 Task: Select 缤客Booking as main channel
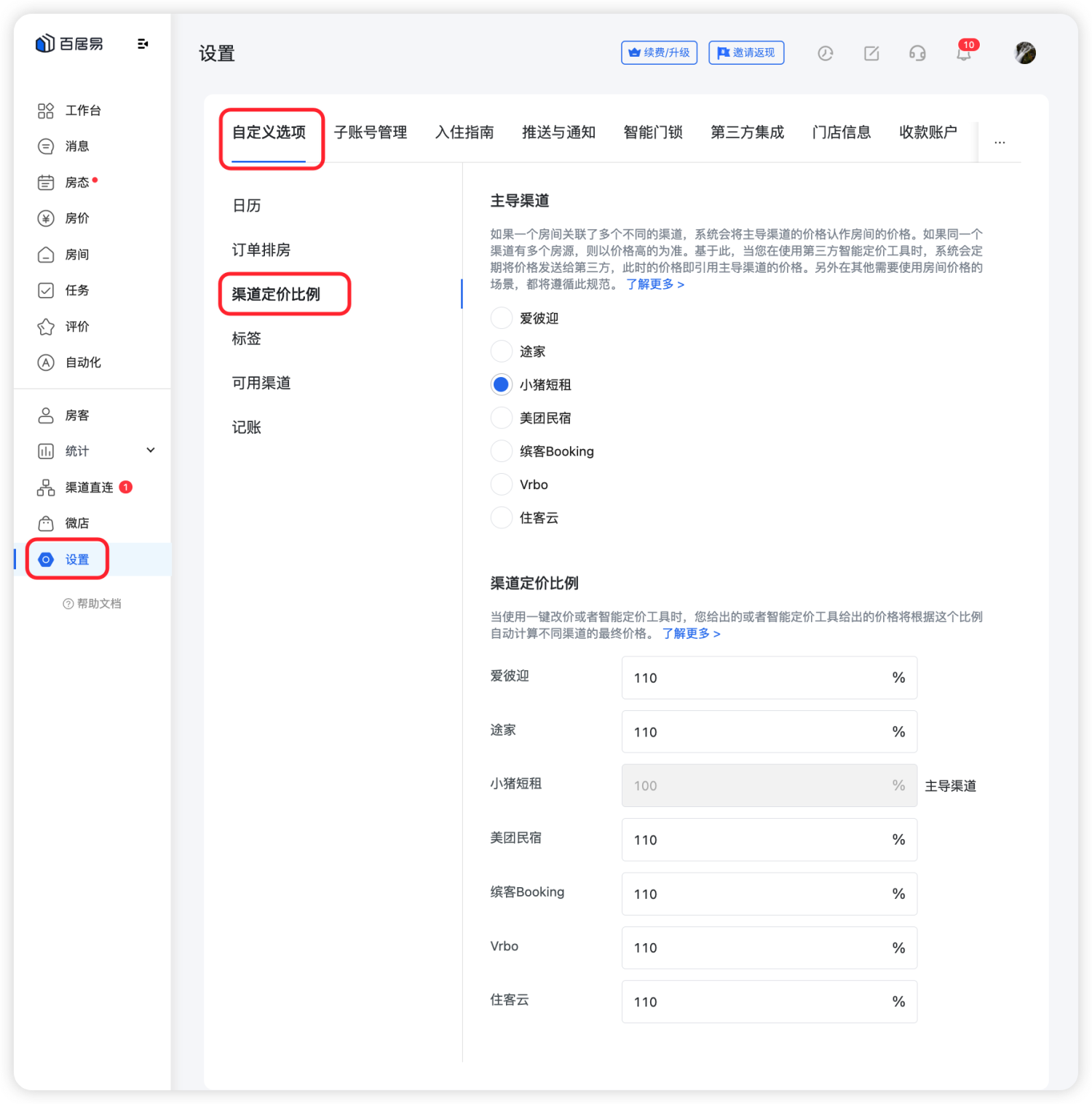[x=502, y=451]
